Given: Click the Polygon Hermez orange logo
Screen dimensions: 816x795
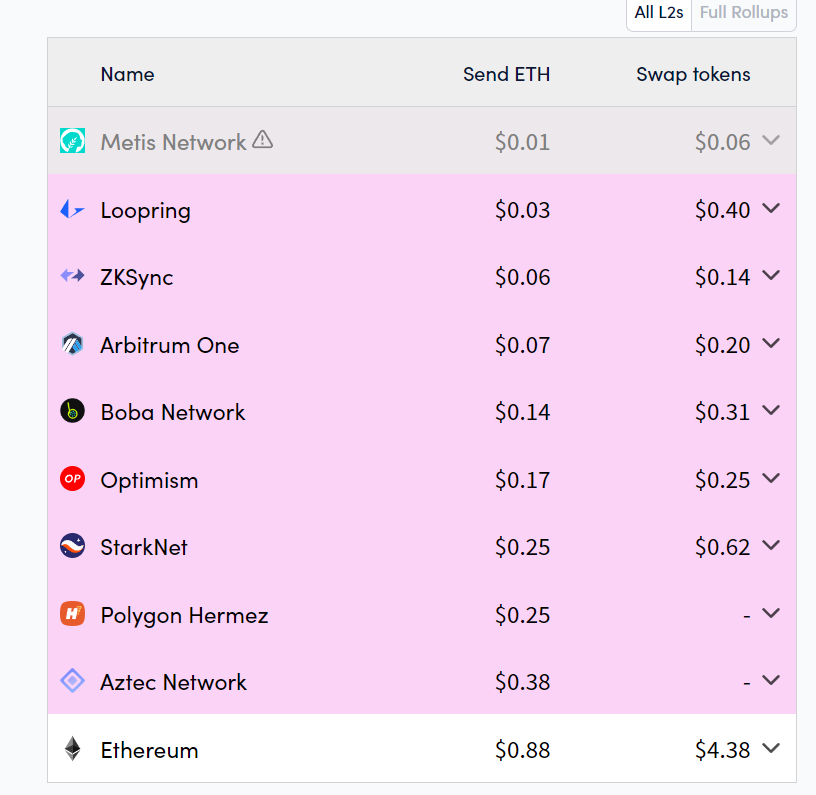Looking at the screenshot, I should pos(72,613).
